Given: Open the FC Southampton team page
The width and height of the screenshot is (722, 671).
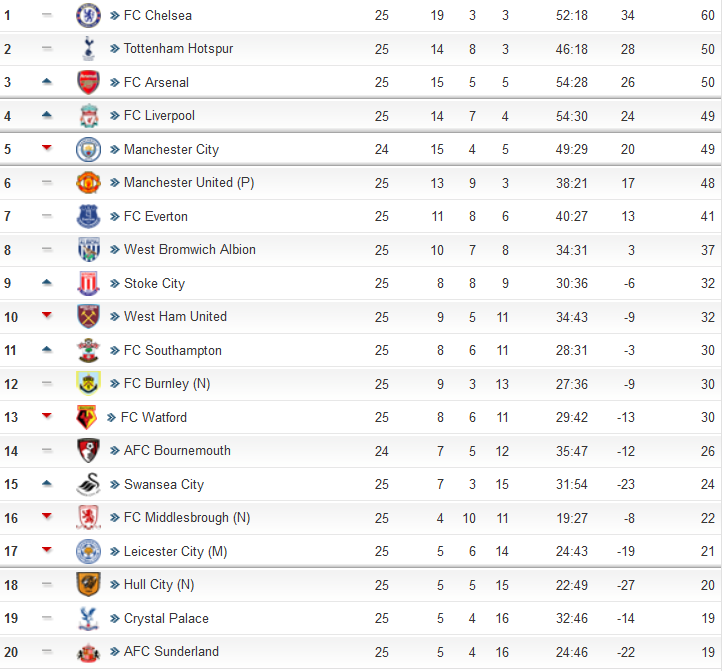Looking at the screenshot, I should tap(173, 350).
